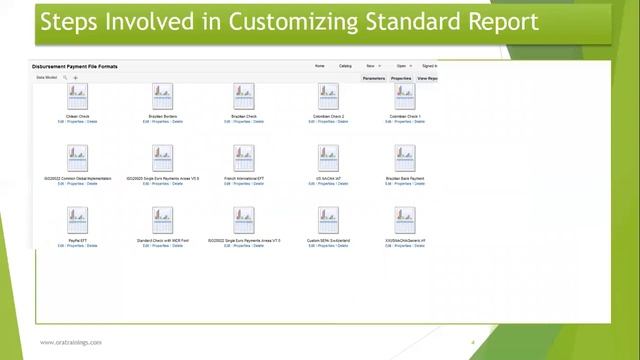640x360 pixels.
Task: Delete the Colombian Check 1 layout
Action: (420, 122)
